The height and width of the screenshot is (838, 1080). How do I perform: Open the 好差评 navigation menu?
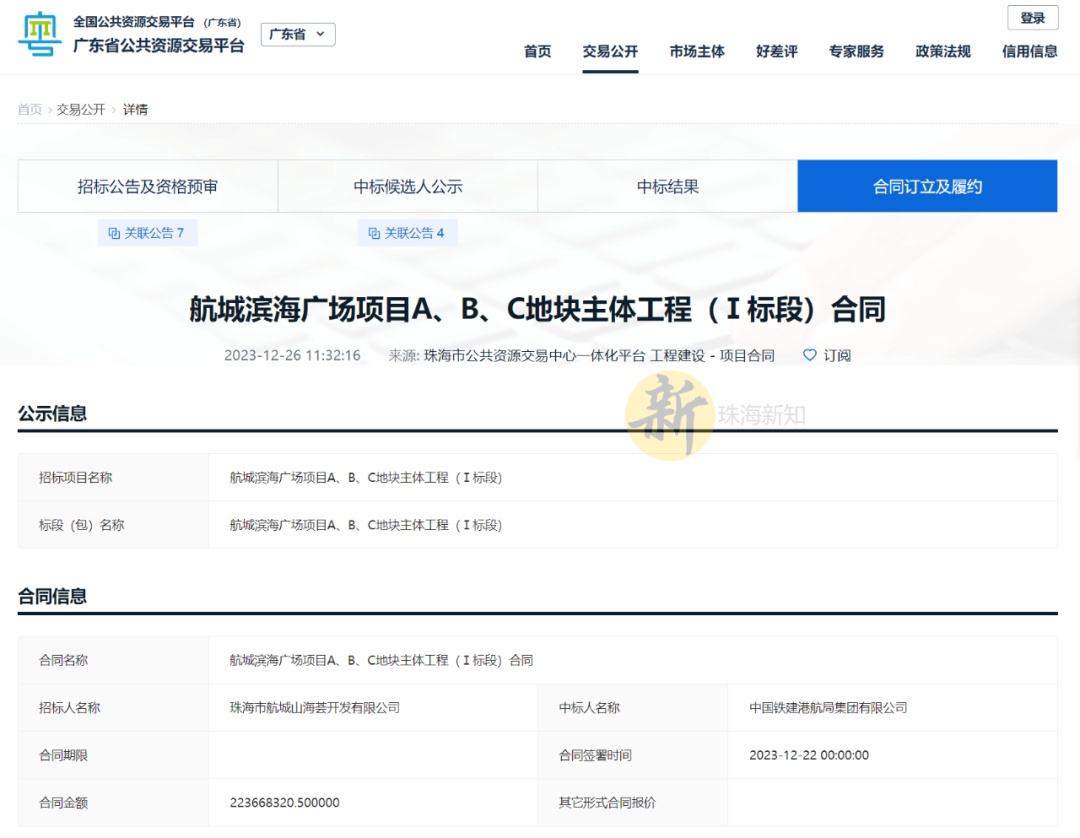pos(777,51)
